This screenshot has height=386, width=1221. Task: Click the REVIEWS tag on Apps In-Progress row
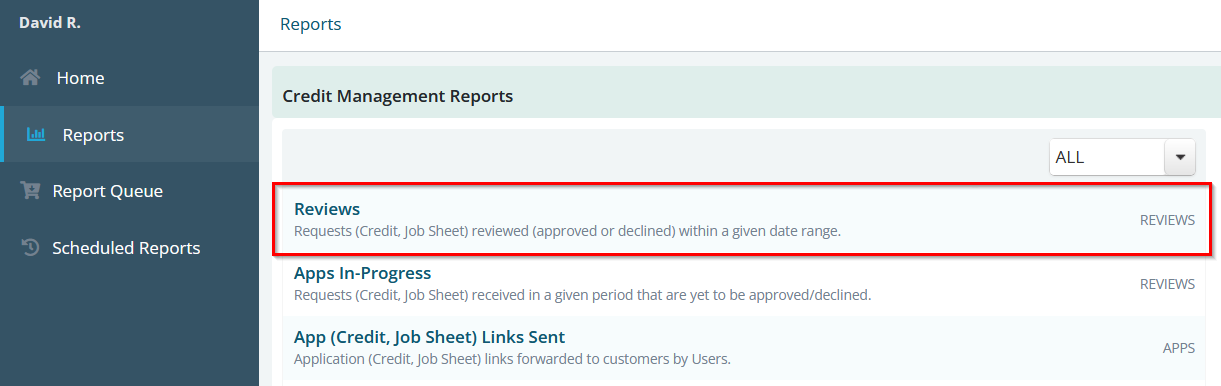(1167, 284)
